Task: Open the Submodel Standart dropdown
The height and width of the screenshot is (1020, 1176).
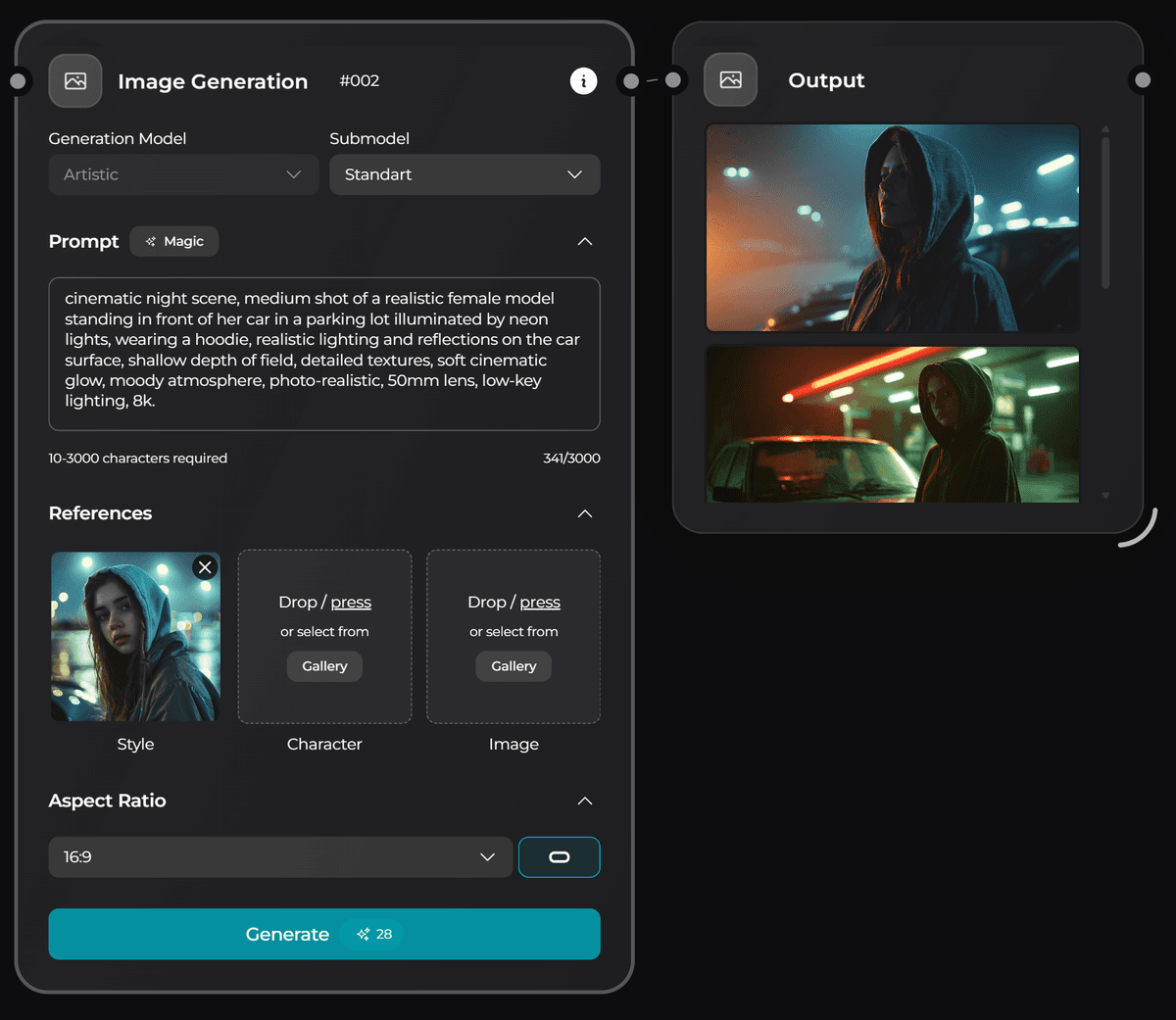Action: tap(465, 174)
